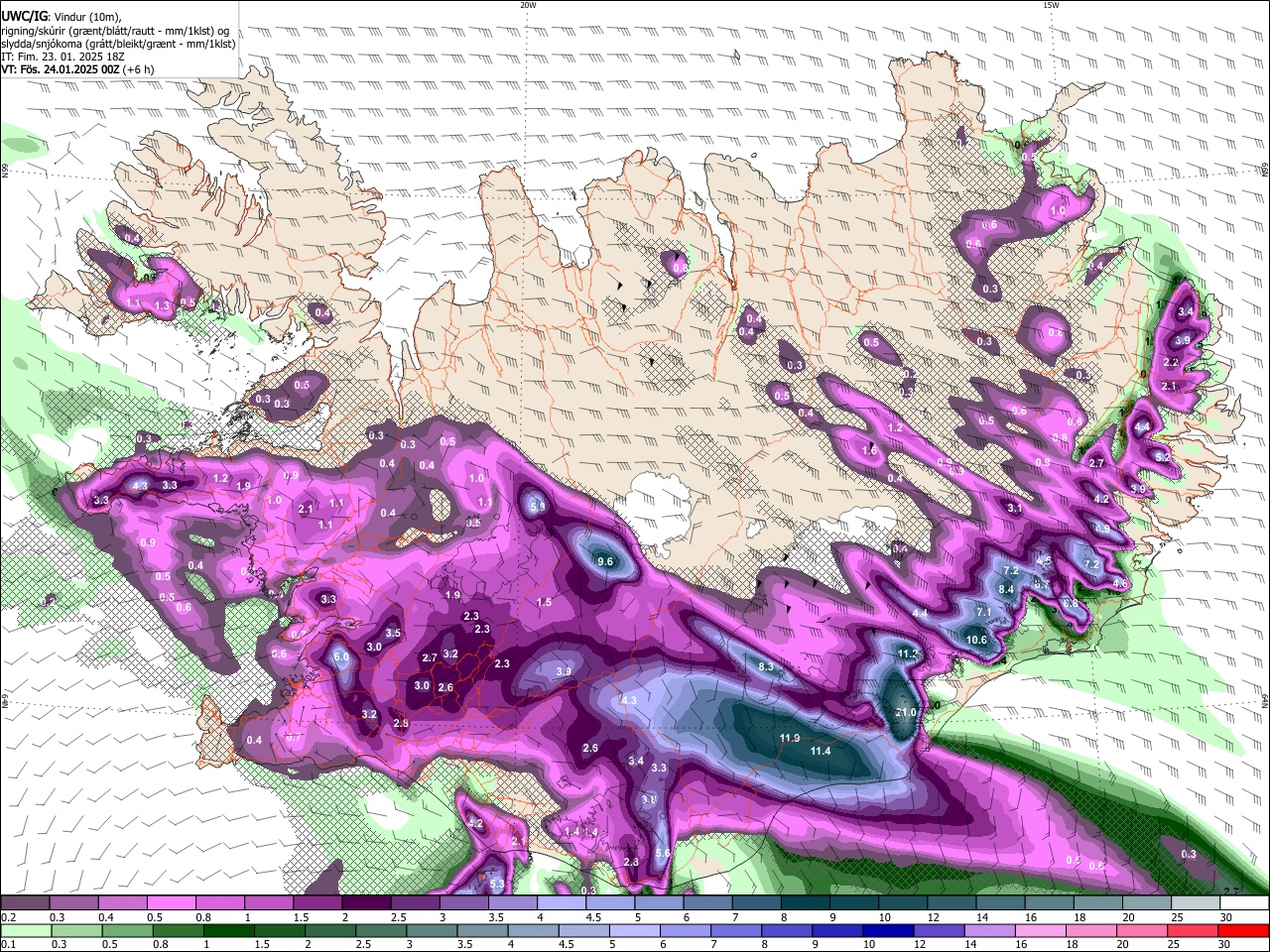Click the 10.6 value on the map

tap(976, 640)
